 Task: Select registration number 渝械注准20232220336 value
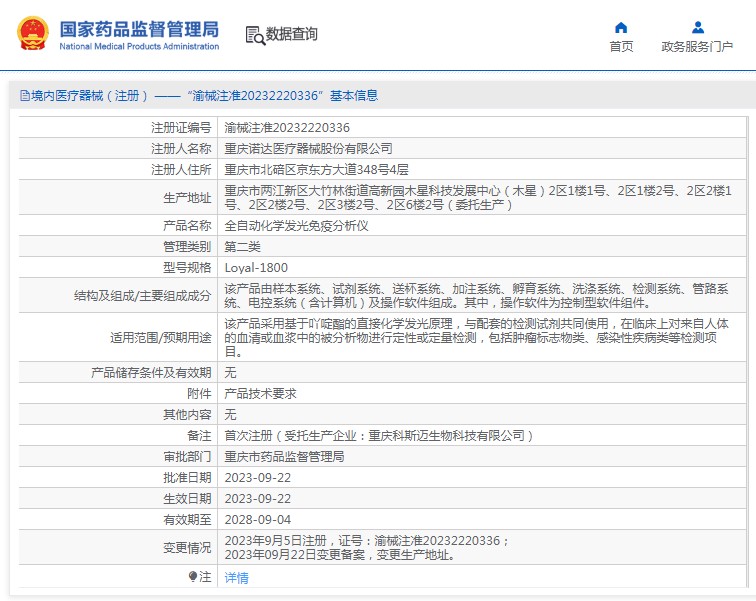(x=287, y=128)
